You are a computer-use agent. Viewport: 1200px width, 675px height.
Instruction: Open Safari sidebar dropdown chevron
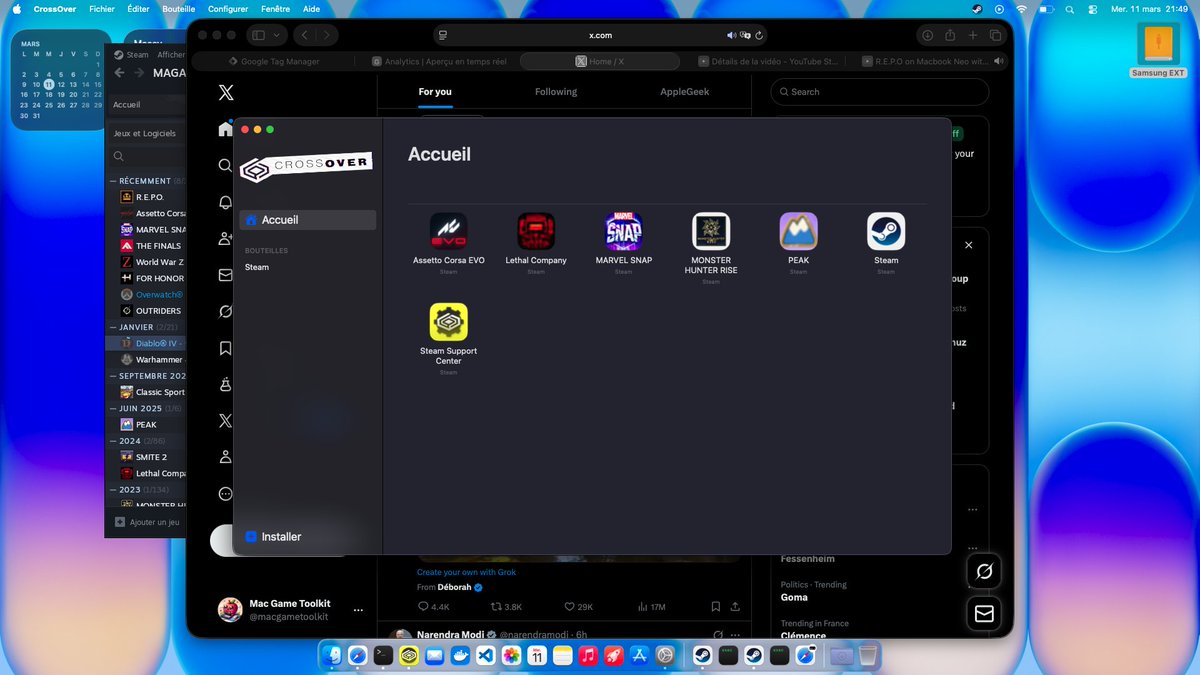(x=277, y=35)
